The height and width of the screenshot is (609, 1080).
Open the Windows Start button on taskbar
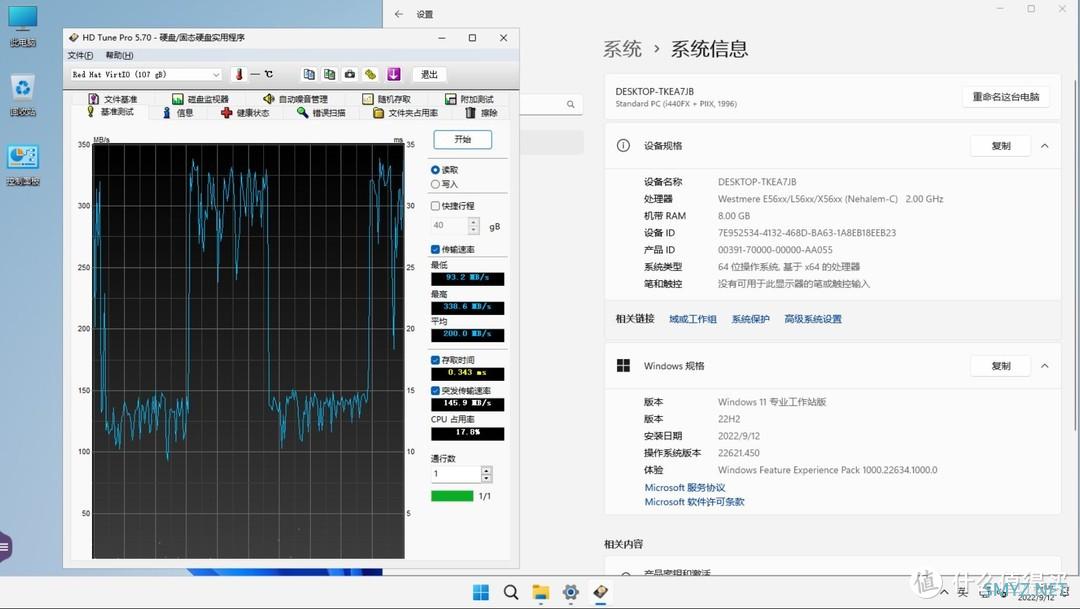[x=481, y=592]
